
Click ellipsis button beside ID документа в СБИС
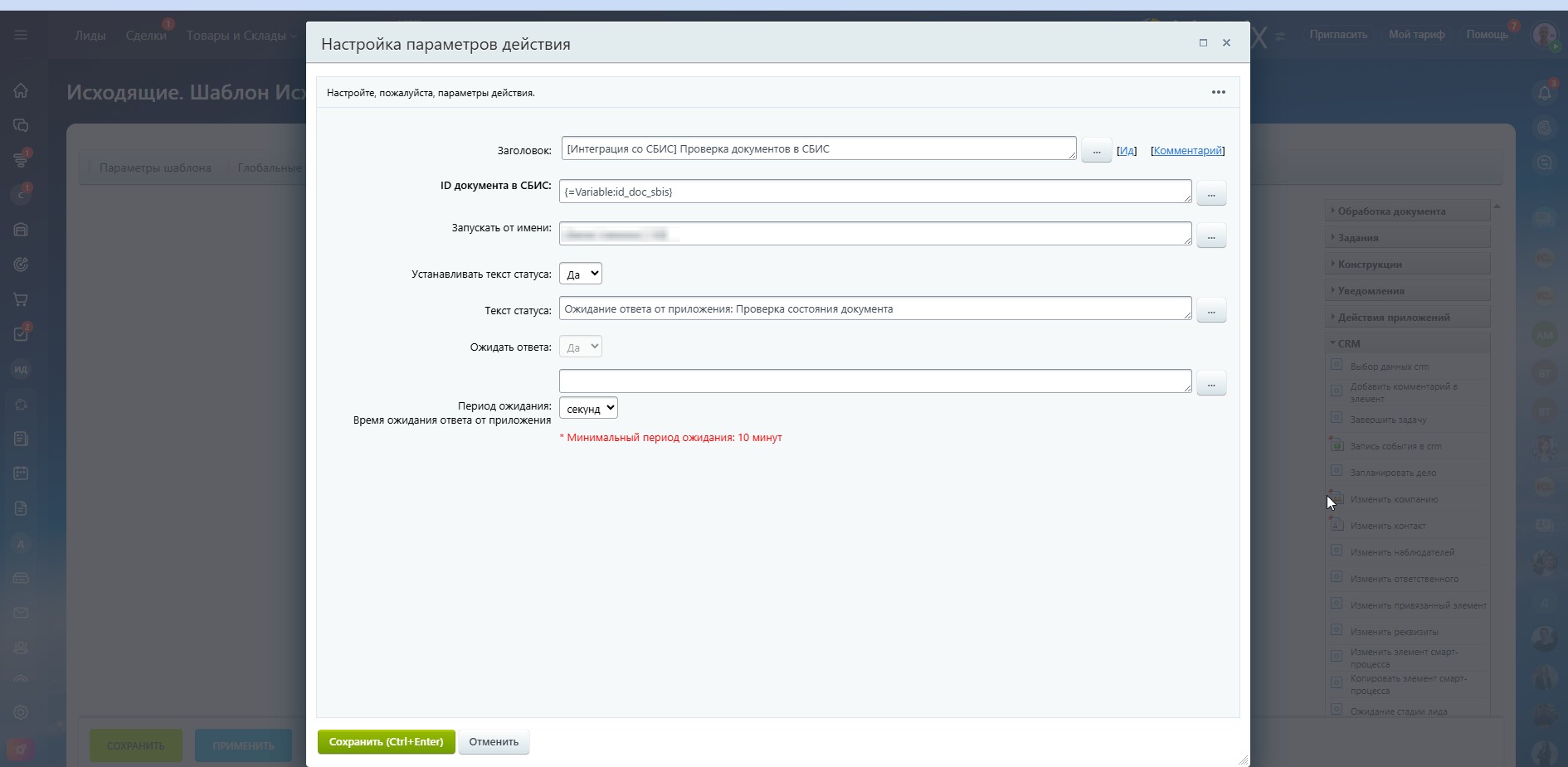[1211, 193]
